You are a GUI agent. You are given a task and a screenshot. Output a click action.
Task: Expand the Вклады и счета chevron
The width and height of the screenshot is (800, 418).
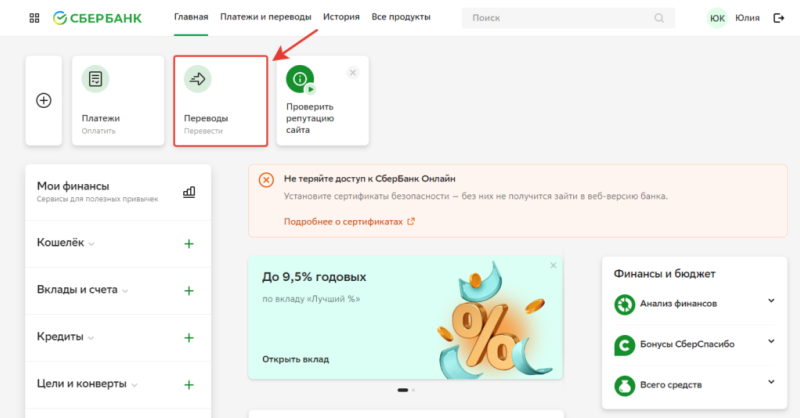coord(125,291)
